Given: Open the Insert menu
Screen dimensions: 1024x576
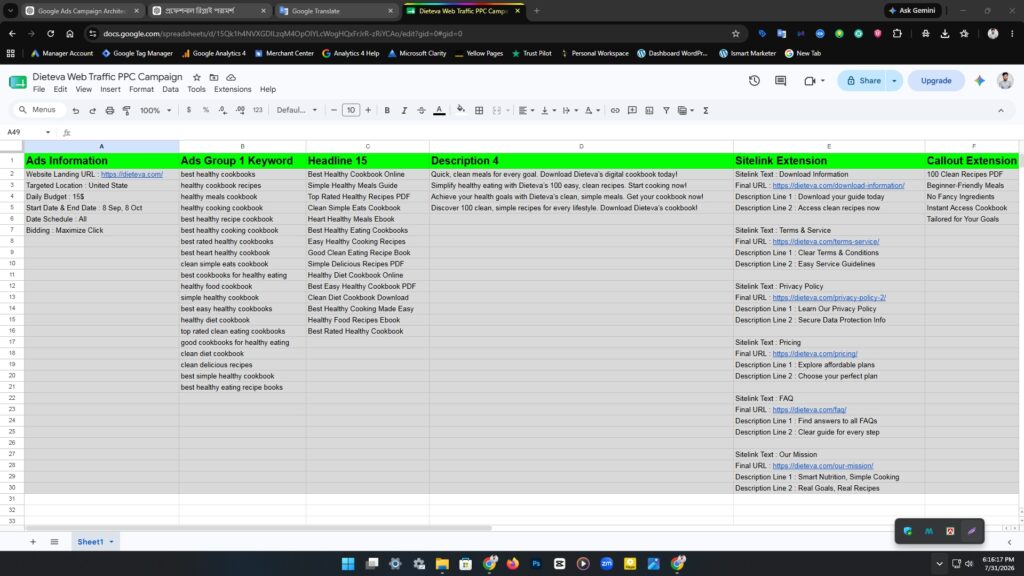Looking at the screenshot, I should [x=110, y=89].
